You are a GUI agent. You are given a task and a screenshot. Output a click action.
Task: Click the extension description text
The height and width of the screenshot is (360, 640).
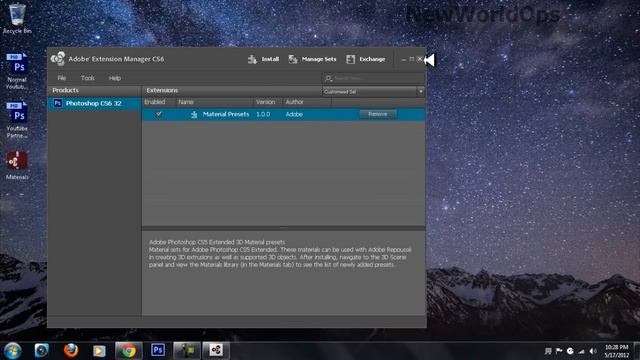pyautogui.click(x=280, y=253)
